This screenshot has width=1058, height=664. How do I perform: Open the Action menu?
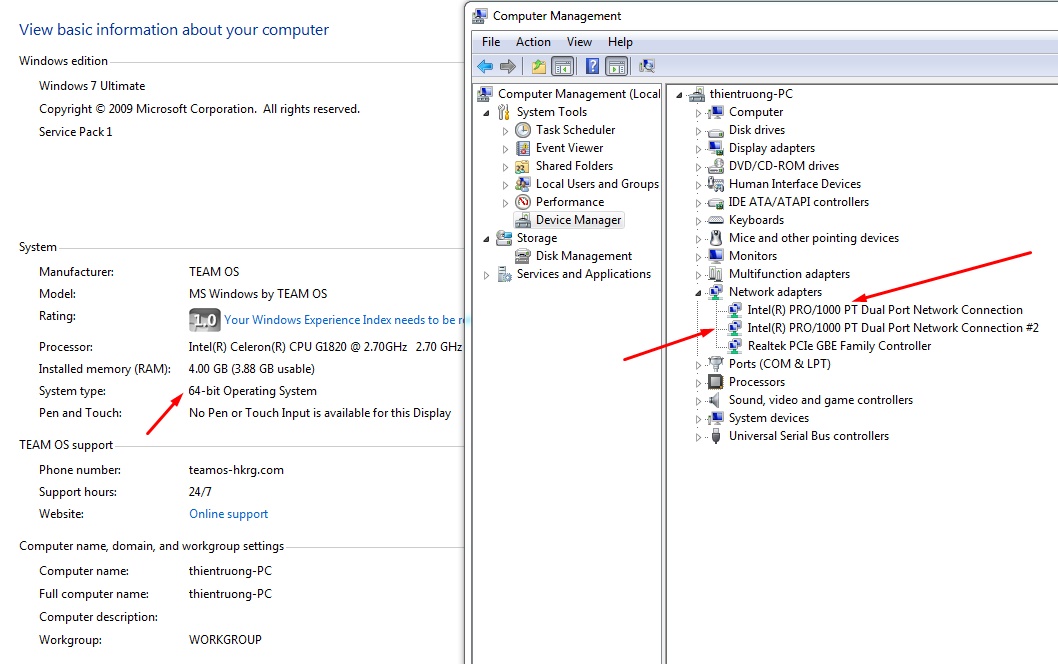[533, 42]
